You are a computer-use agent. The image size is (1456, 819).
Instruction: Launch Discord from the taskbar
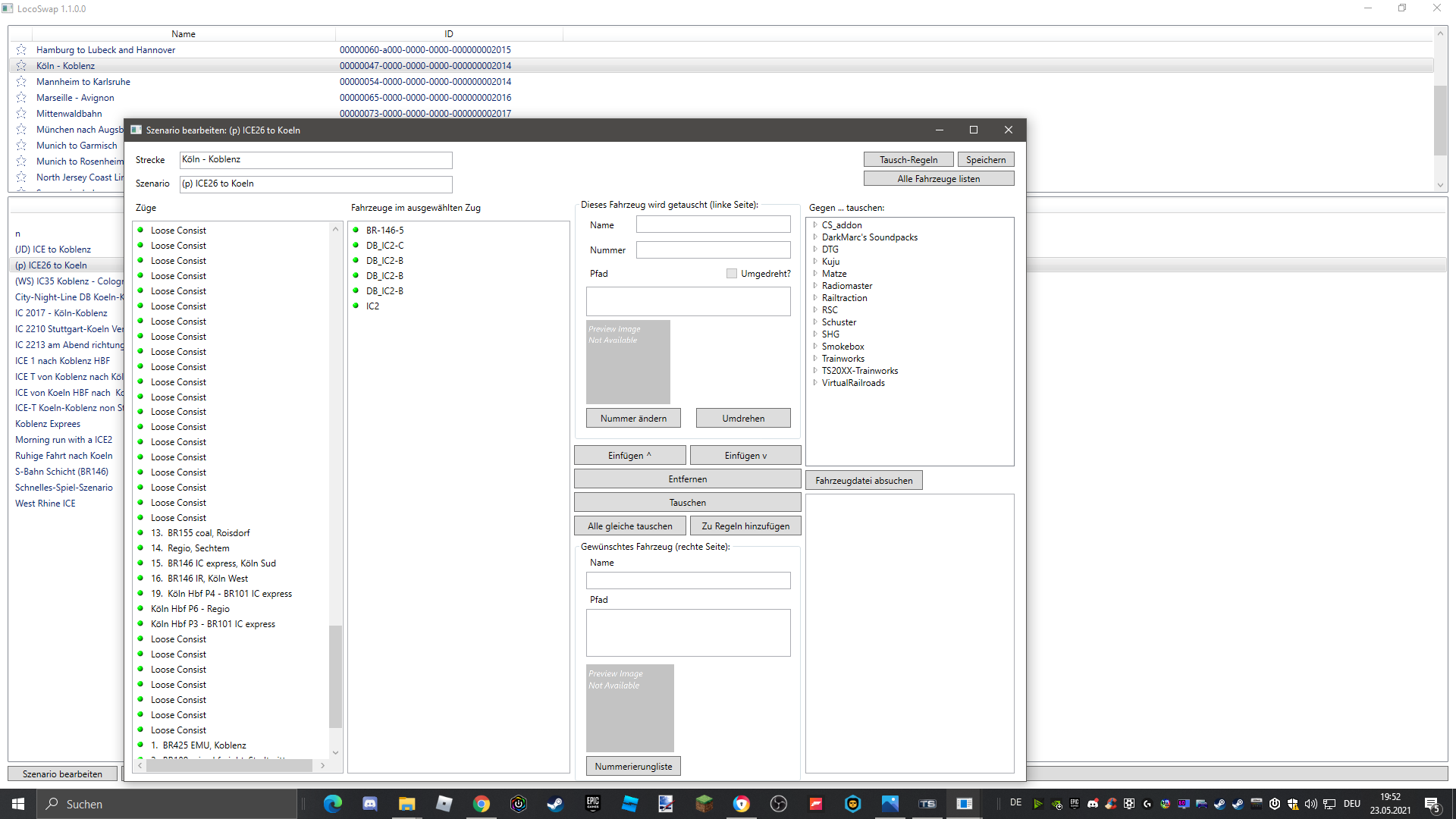point(370,804)
